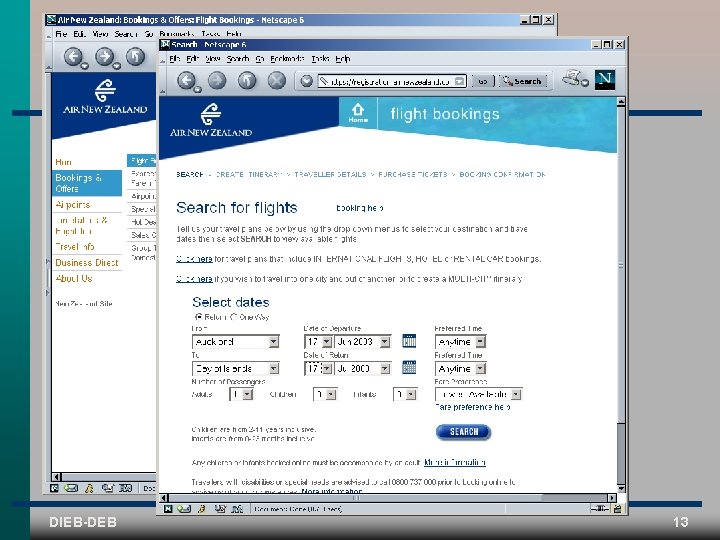Open File menu in Search window
Image resolution: width=720 pixels, height=540 pixels.
coord(174,58)
